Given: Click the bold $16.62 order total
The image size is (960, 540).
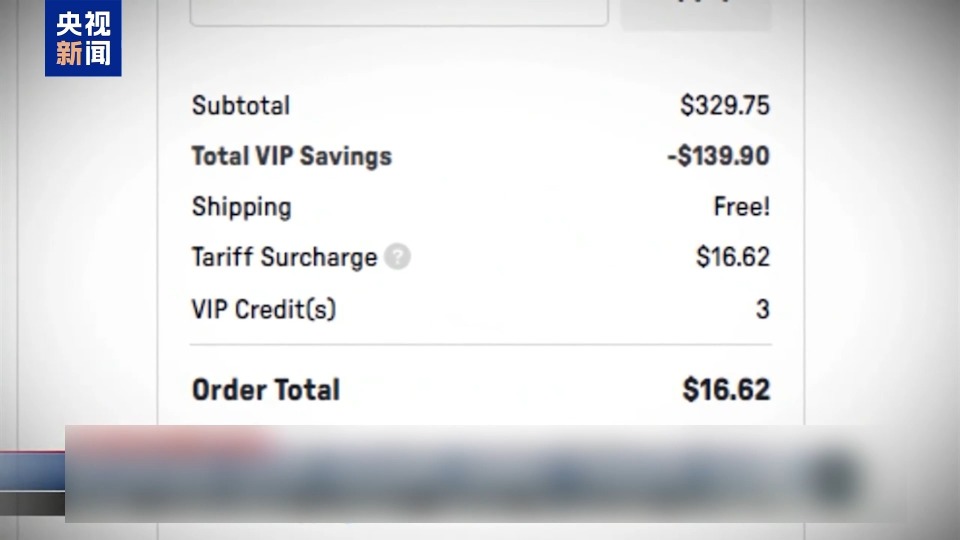Looking at the screenshot, I should [726, 389].
